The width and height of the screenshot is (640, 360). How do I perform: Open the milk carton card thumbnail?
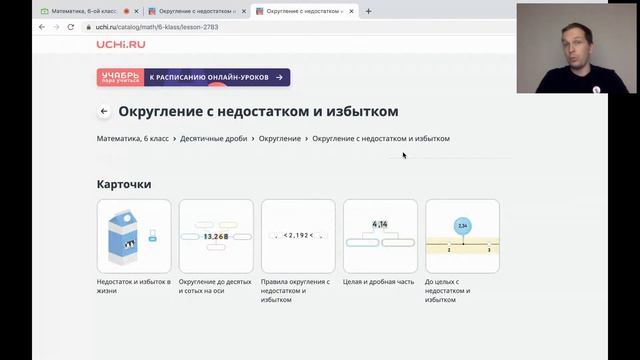[134, 236]
